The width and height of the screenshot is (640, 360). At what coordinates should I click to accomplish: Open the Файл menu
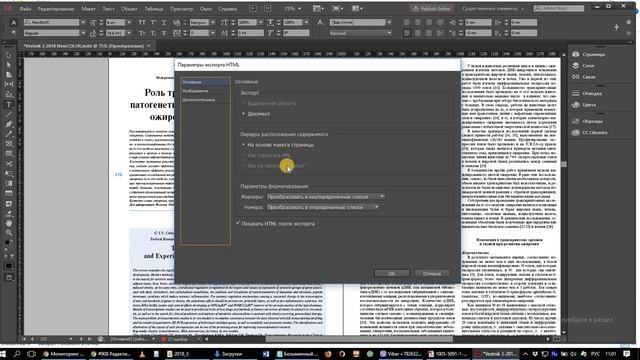pos(25,9)
